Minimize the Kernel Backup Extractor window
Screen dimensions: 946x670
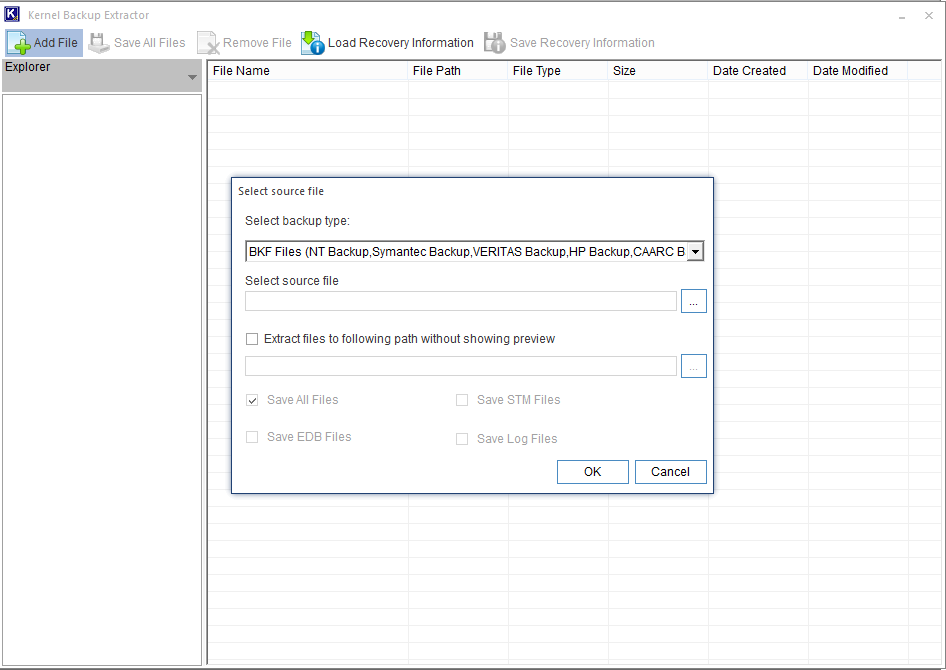tap(902, 16)
